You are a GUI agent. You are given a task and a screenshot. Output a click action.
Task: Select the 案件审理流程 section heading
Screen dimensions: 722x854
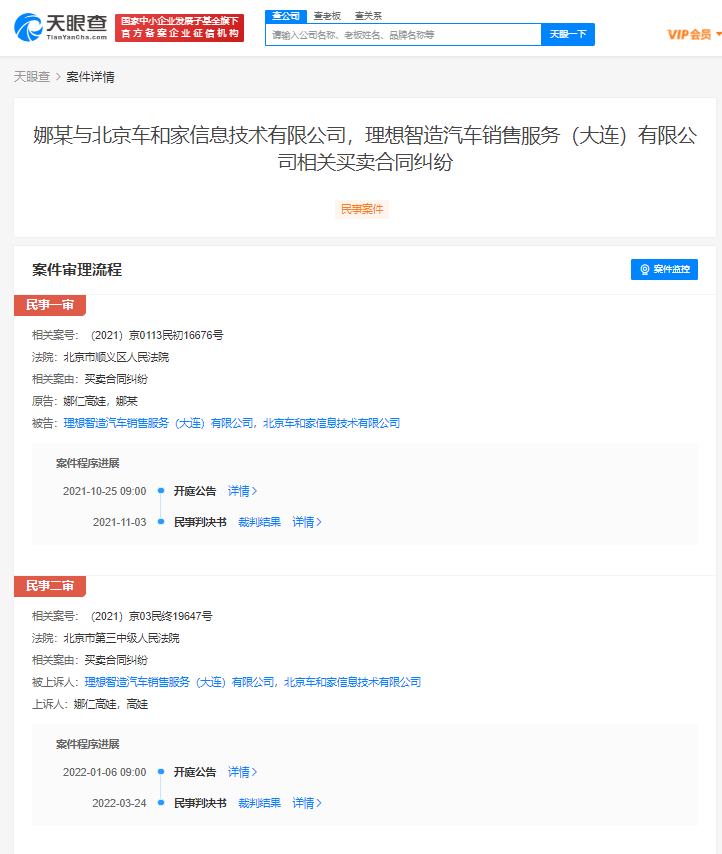point(77,270)
